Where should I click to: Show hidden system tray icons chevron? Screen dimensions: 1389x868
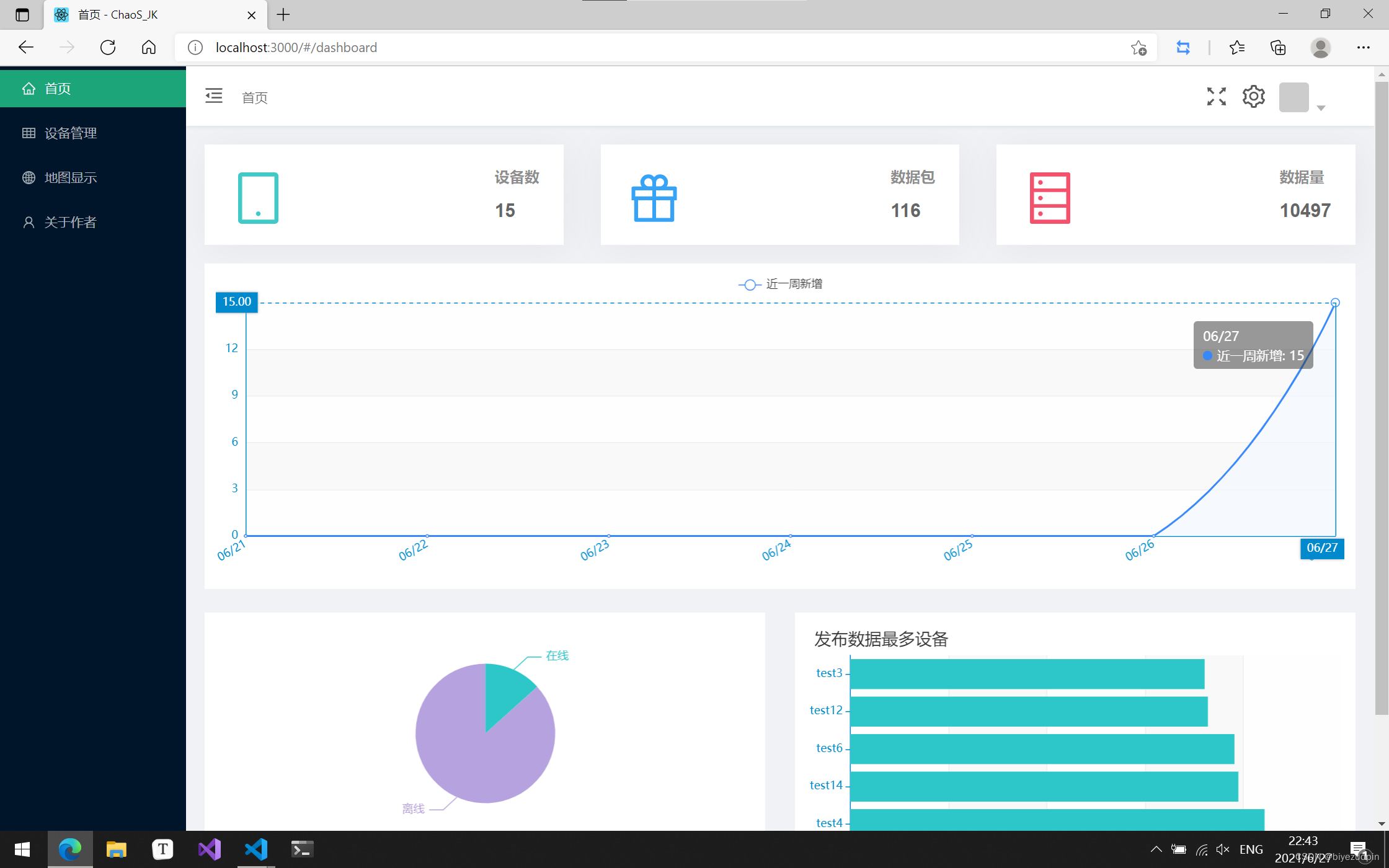1156,849
